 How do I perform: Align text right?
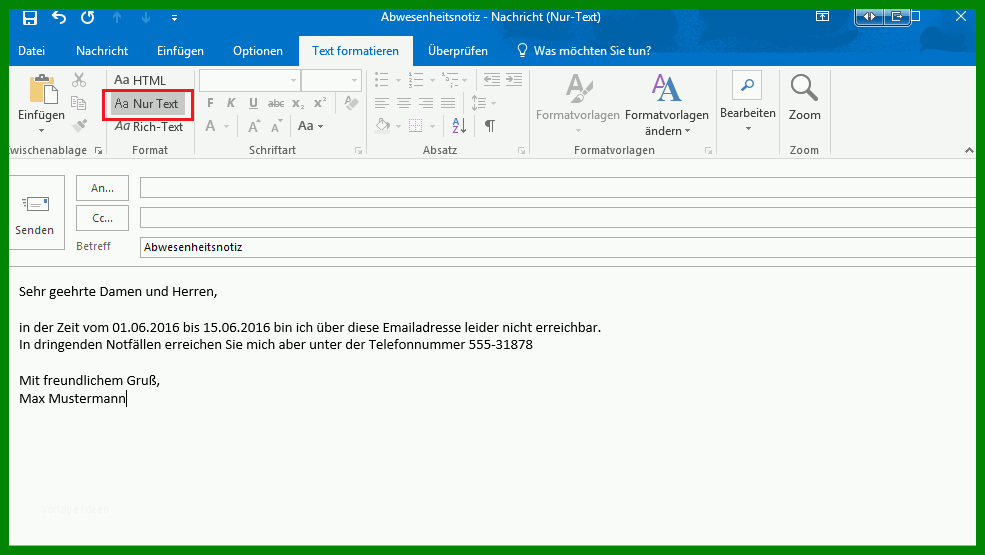coord(426,103)
